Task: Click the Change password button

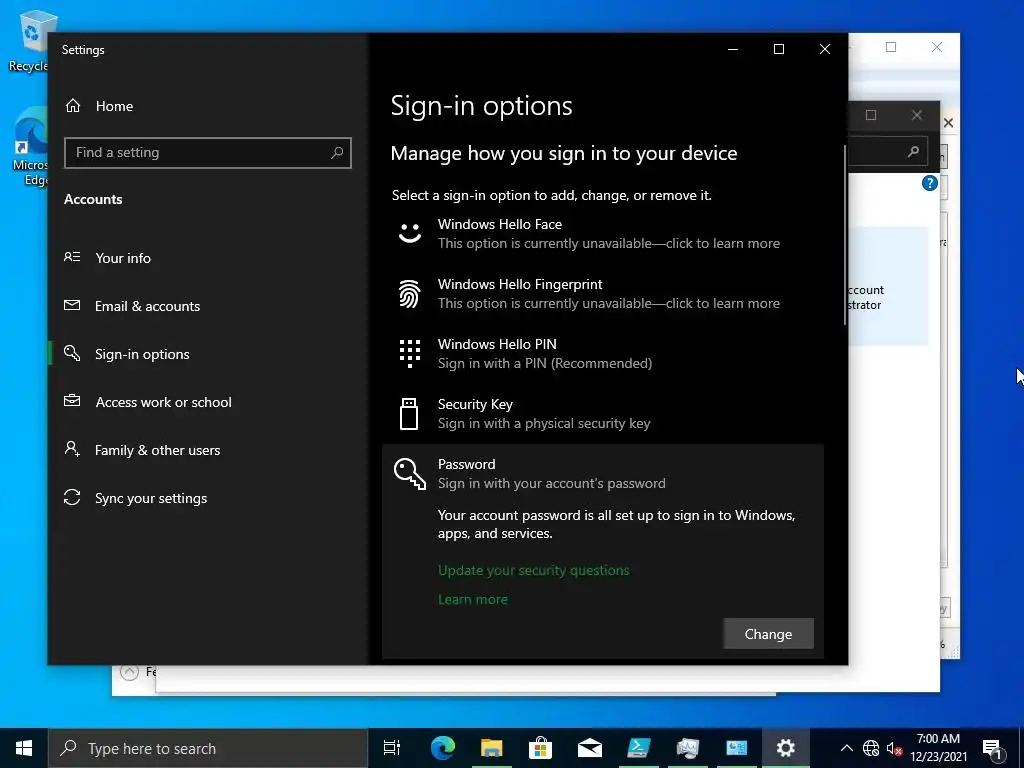Action: [768, 634]
